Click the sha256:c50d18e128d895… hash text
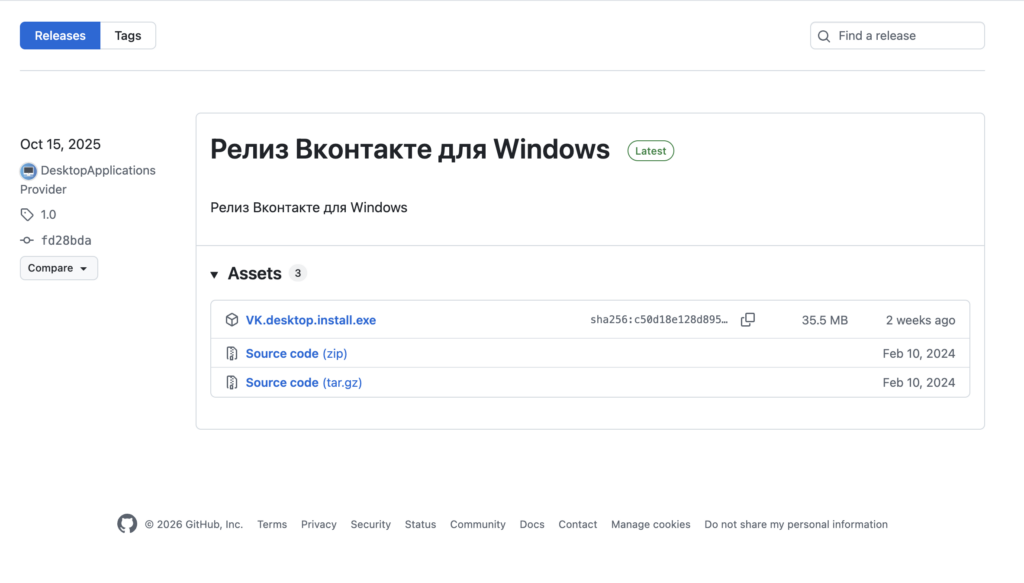Viewport: 1024px width, 583px height. 658,320
